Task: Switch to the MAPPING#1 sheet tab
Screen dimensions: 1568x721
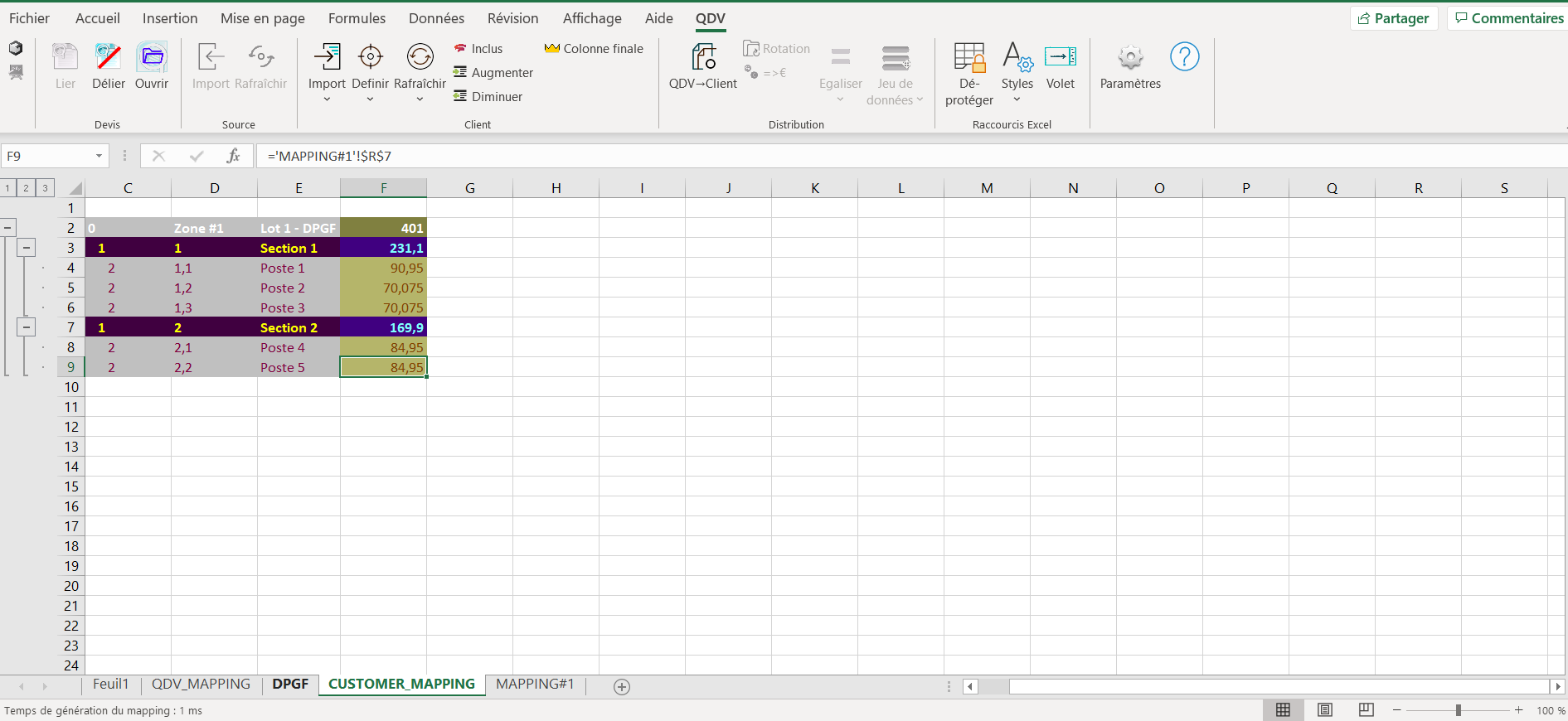Action: 535,685
